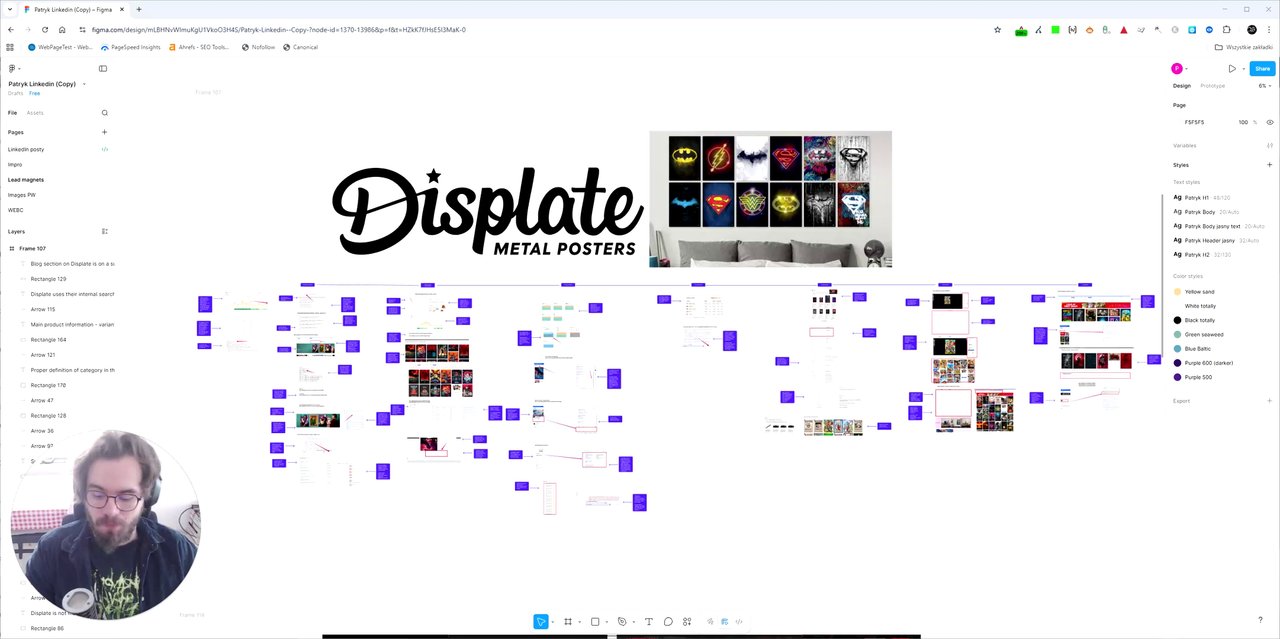Select the Patryk Linkedin (Copy) browser tab
This screenshot has width=1280, height=639.
coord(74,9)
